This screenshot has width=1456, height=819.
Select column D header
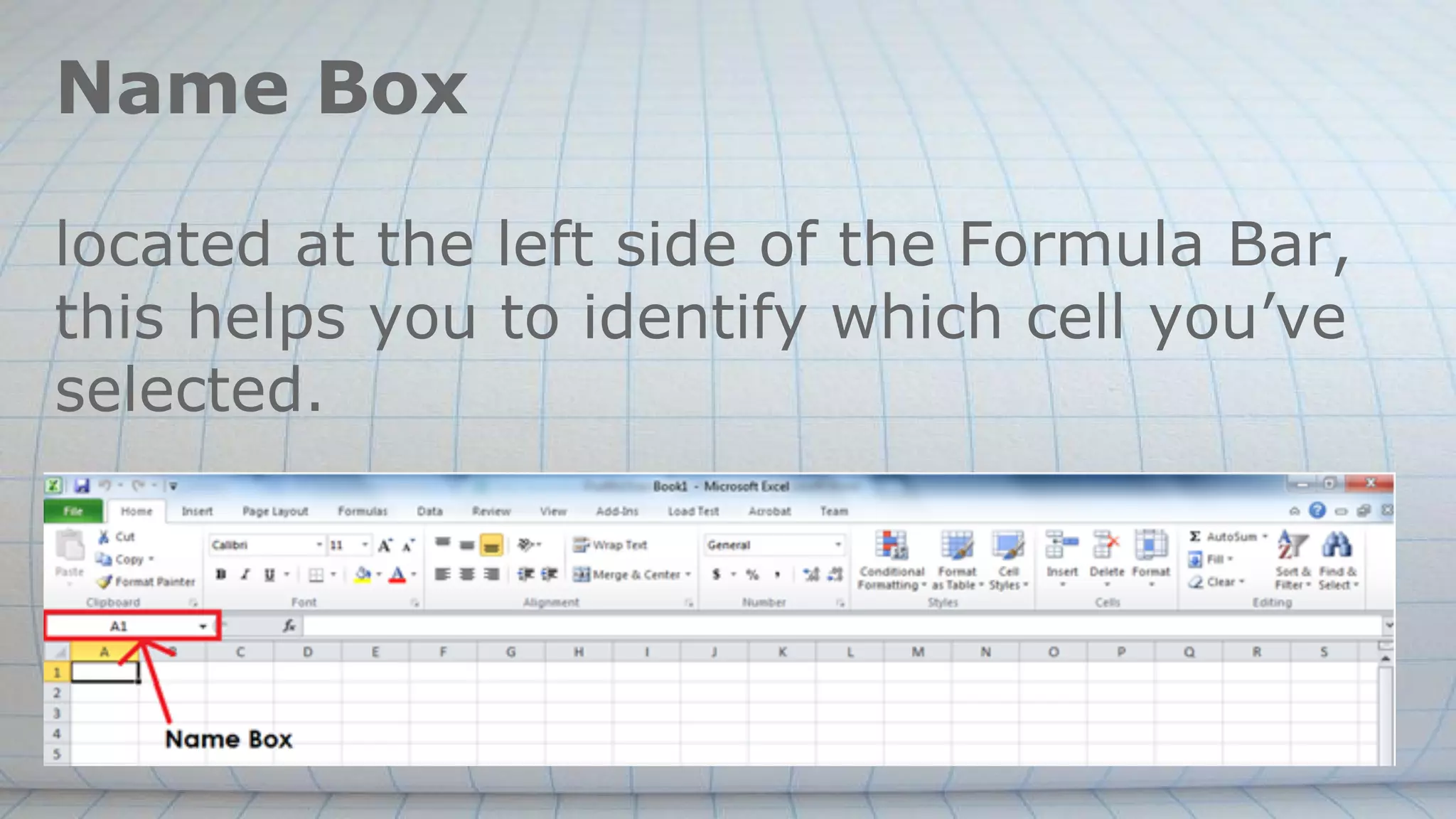307,652
